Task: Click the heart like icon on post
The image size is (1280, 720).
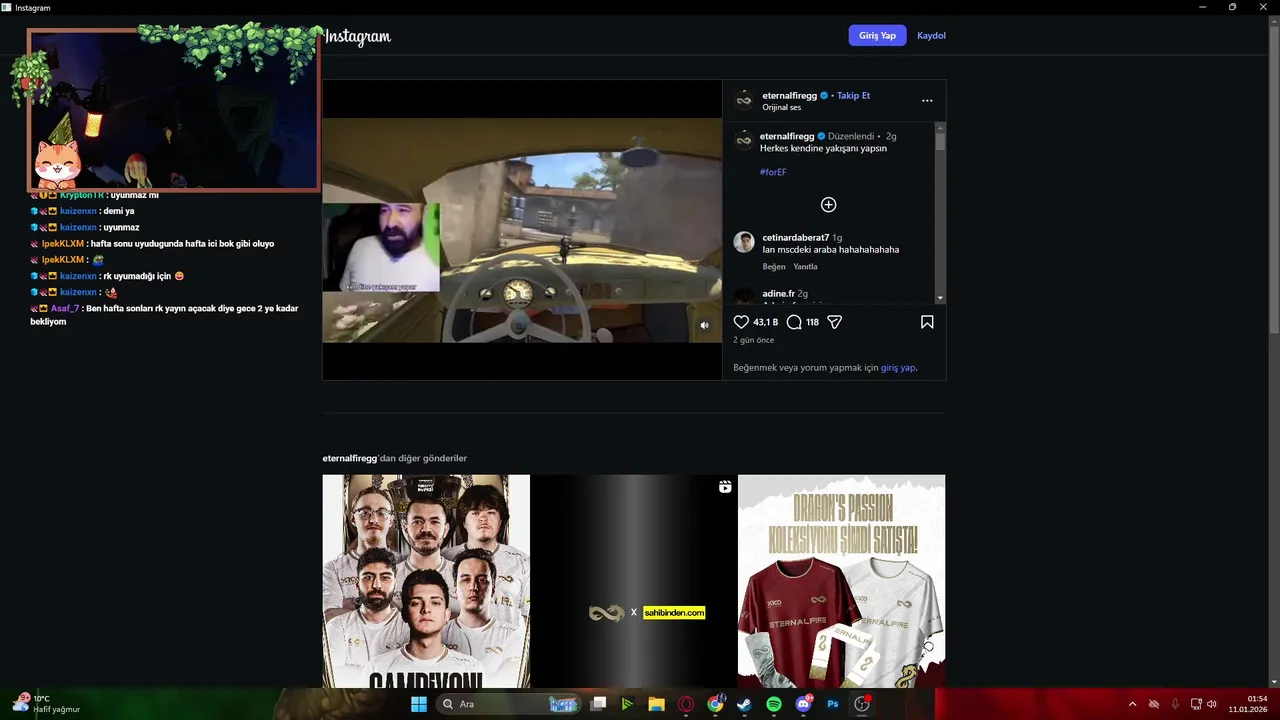Action: click(741, 322)
